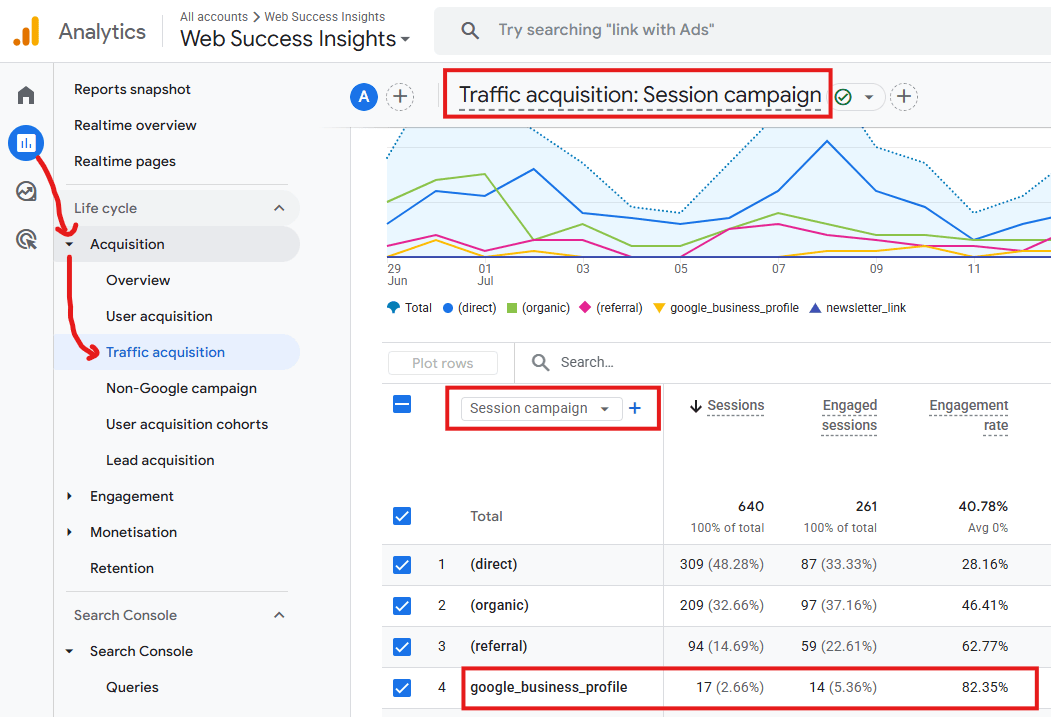
Task: Toggle the (direct) legend blue dot
Action: tap(448, 308)
